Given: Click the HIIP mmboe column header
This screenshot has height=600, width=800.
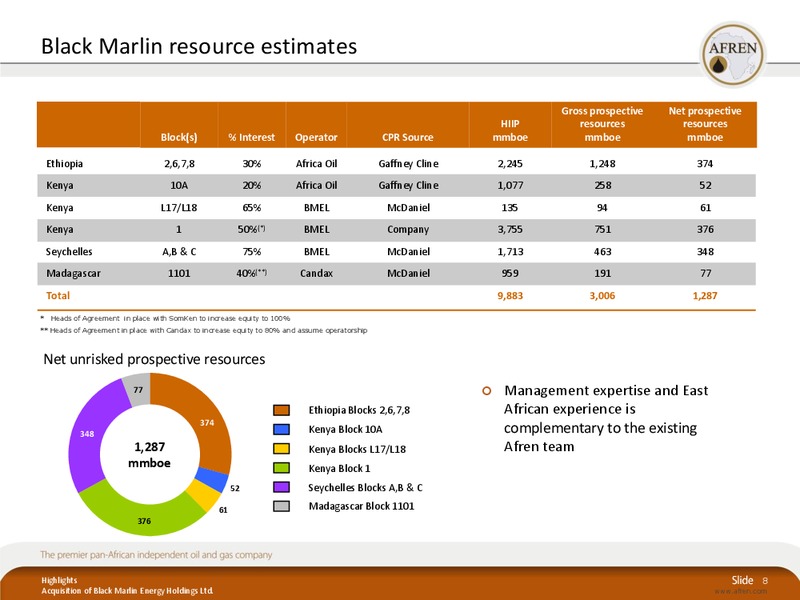Looking at the screenshot, I should (510, 131).
